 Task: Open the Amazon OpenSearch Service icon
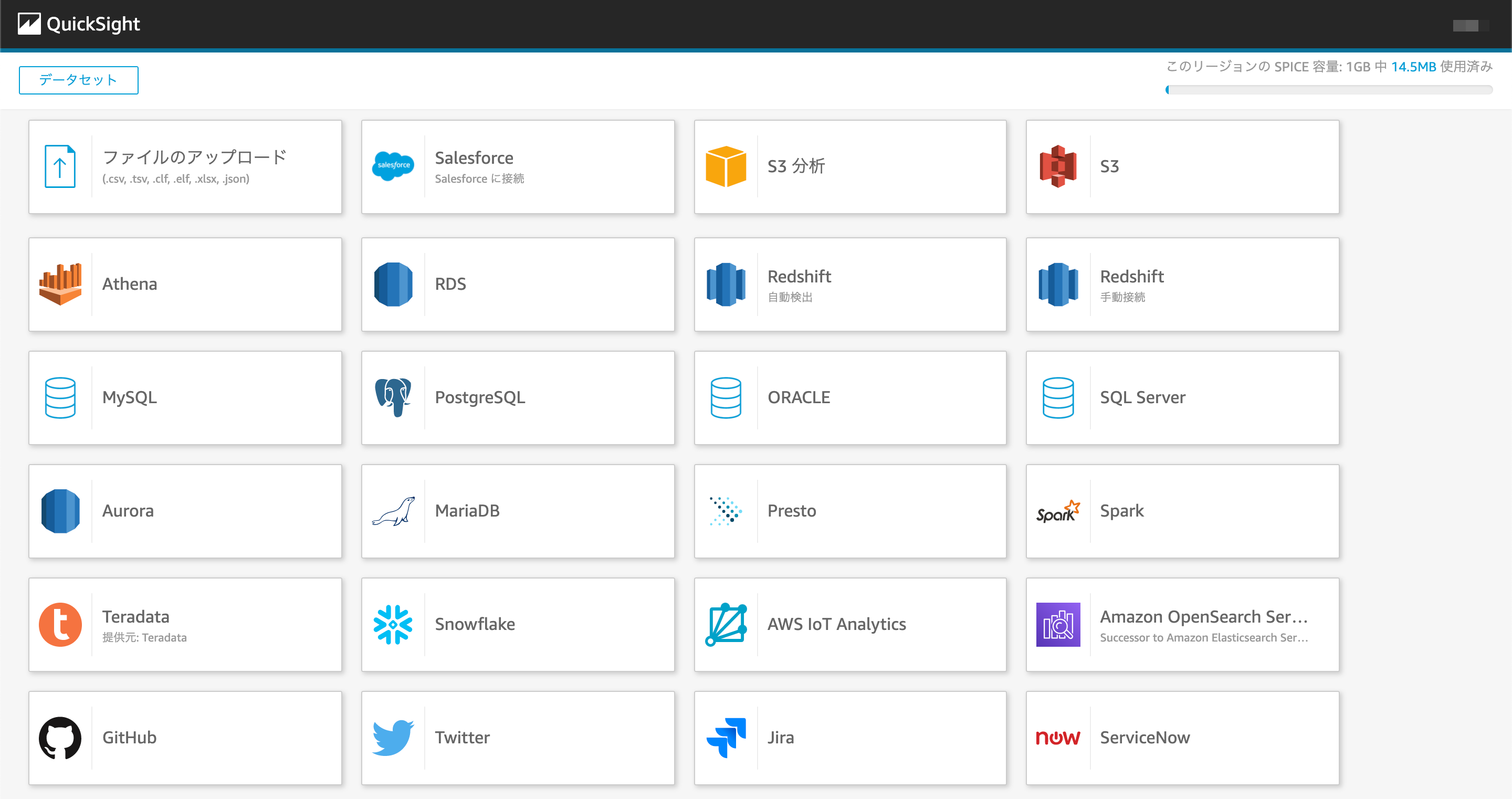(1058, 624)
